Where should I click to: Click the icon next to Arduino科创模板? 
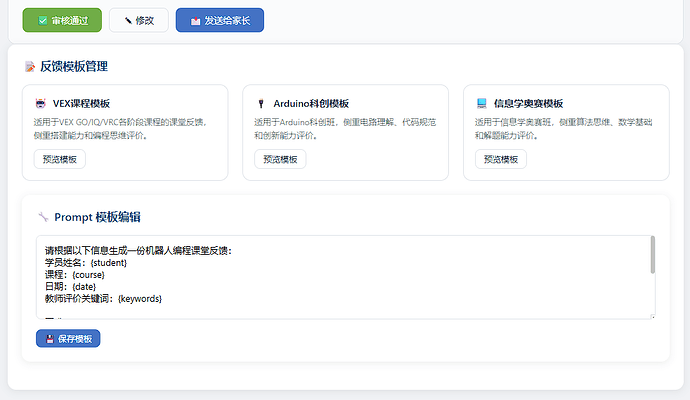click(261, 103)
